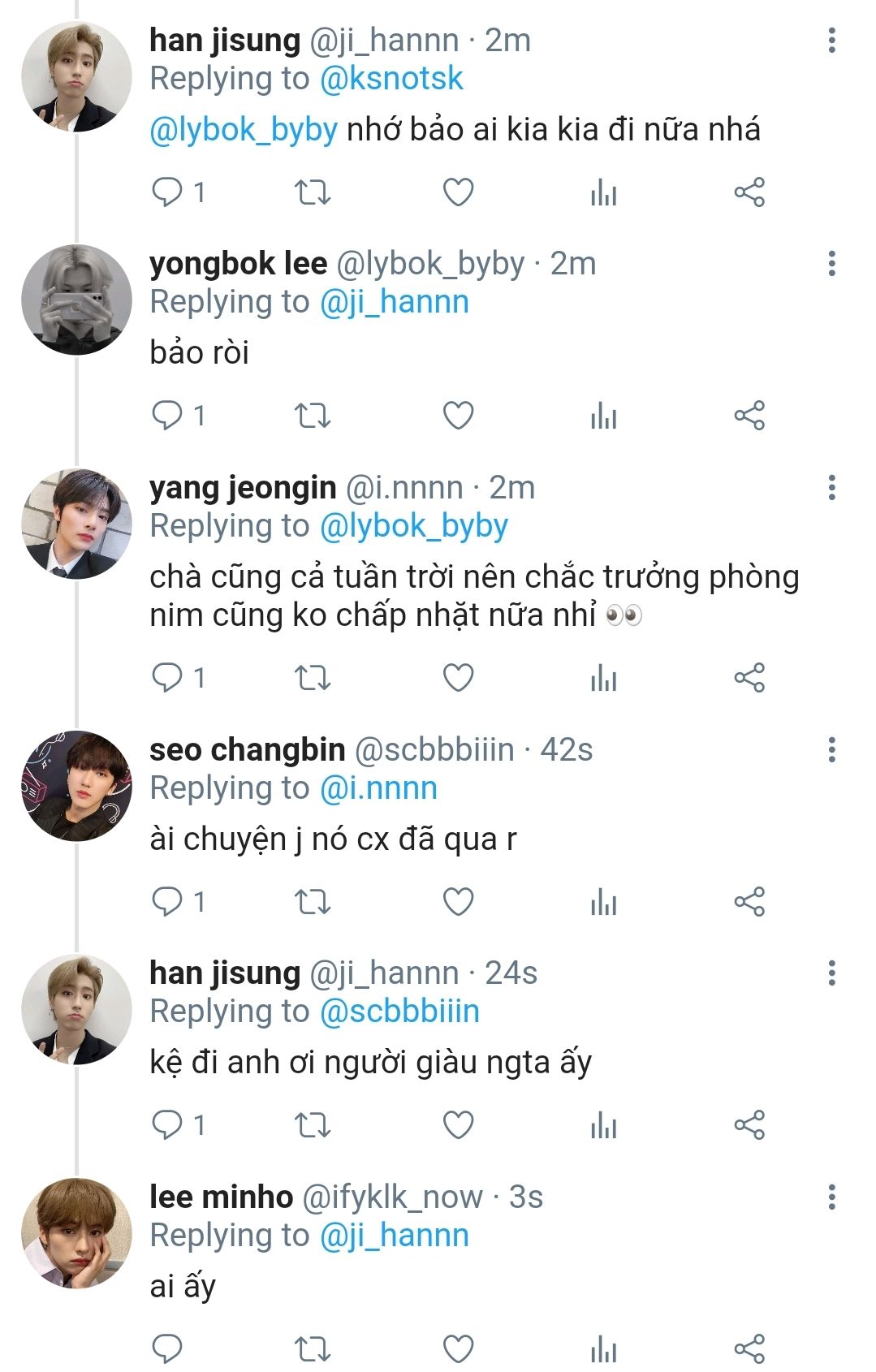This screenshot has width=876, height=1372.
Task: Share seo changbin's tweet
Action: (x=749, y=901)
